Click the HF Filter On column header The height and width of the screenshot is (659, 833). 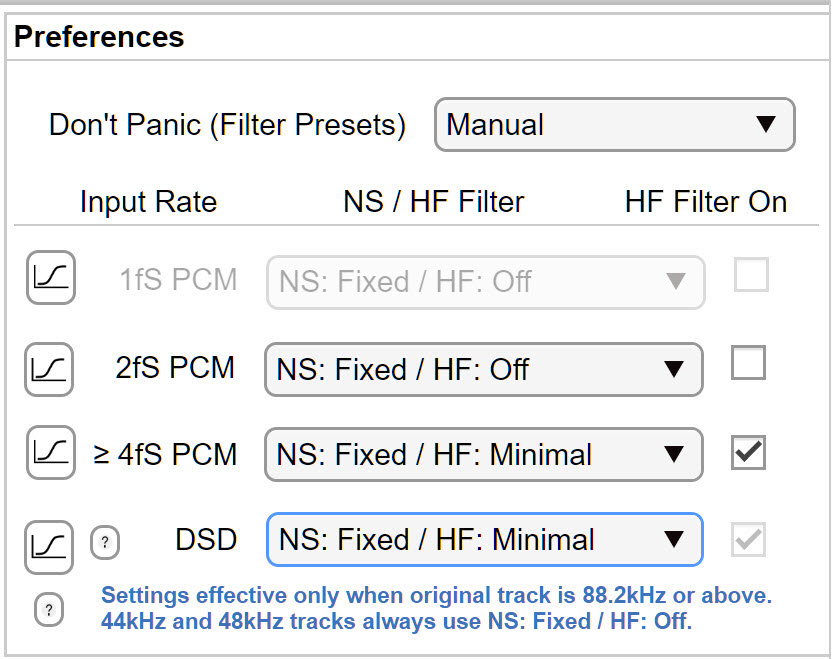(x=705, y=202)
